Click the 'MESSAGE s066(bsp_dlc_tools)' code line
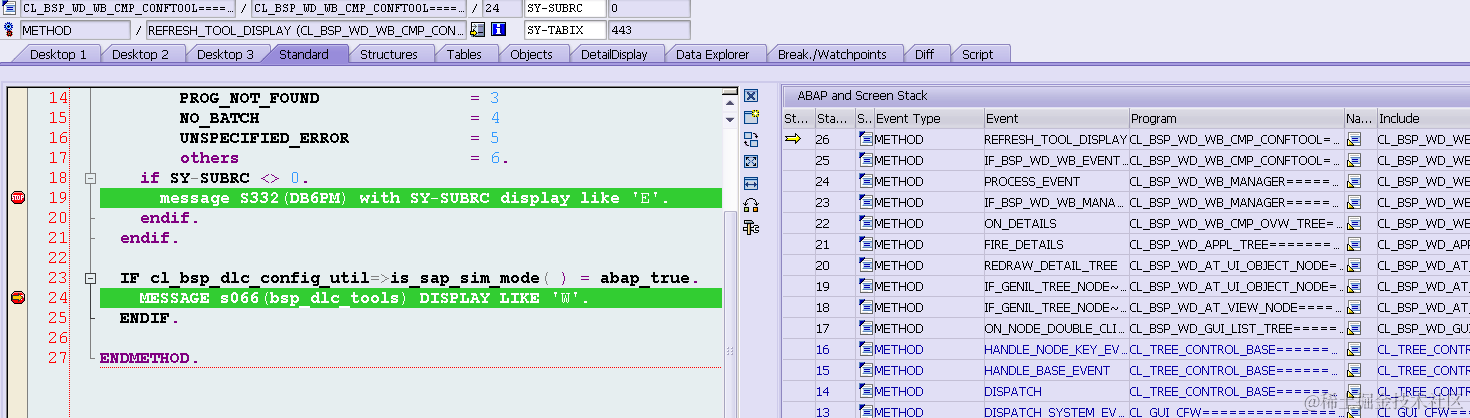This screenshot has height=418, width=1470. click(x=410, y=298)
